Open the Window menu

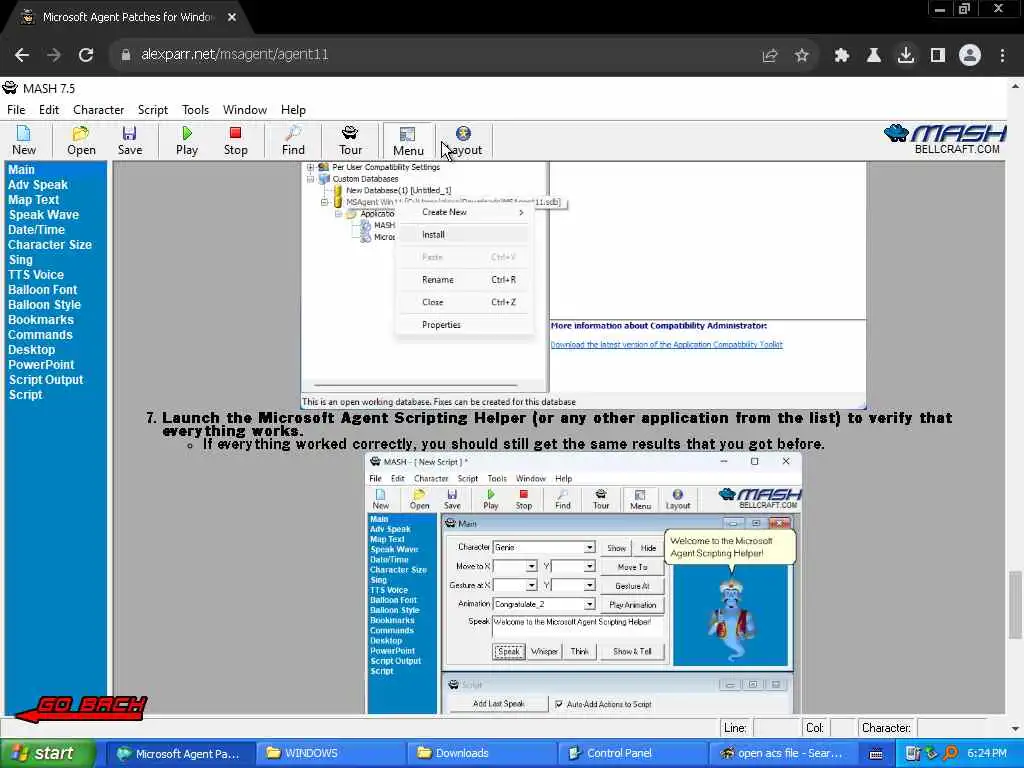(245, 110)
